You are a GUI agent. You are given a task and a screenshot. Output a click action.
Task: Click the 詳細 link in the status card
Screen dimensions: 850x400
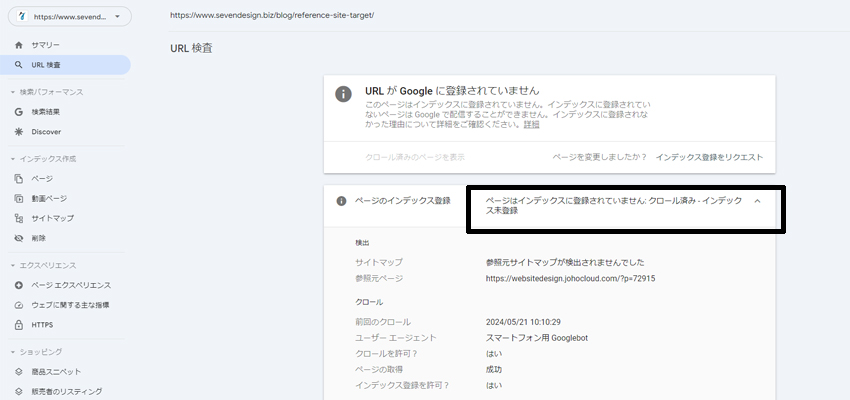point(531,125)
